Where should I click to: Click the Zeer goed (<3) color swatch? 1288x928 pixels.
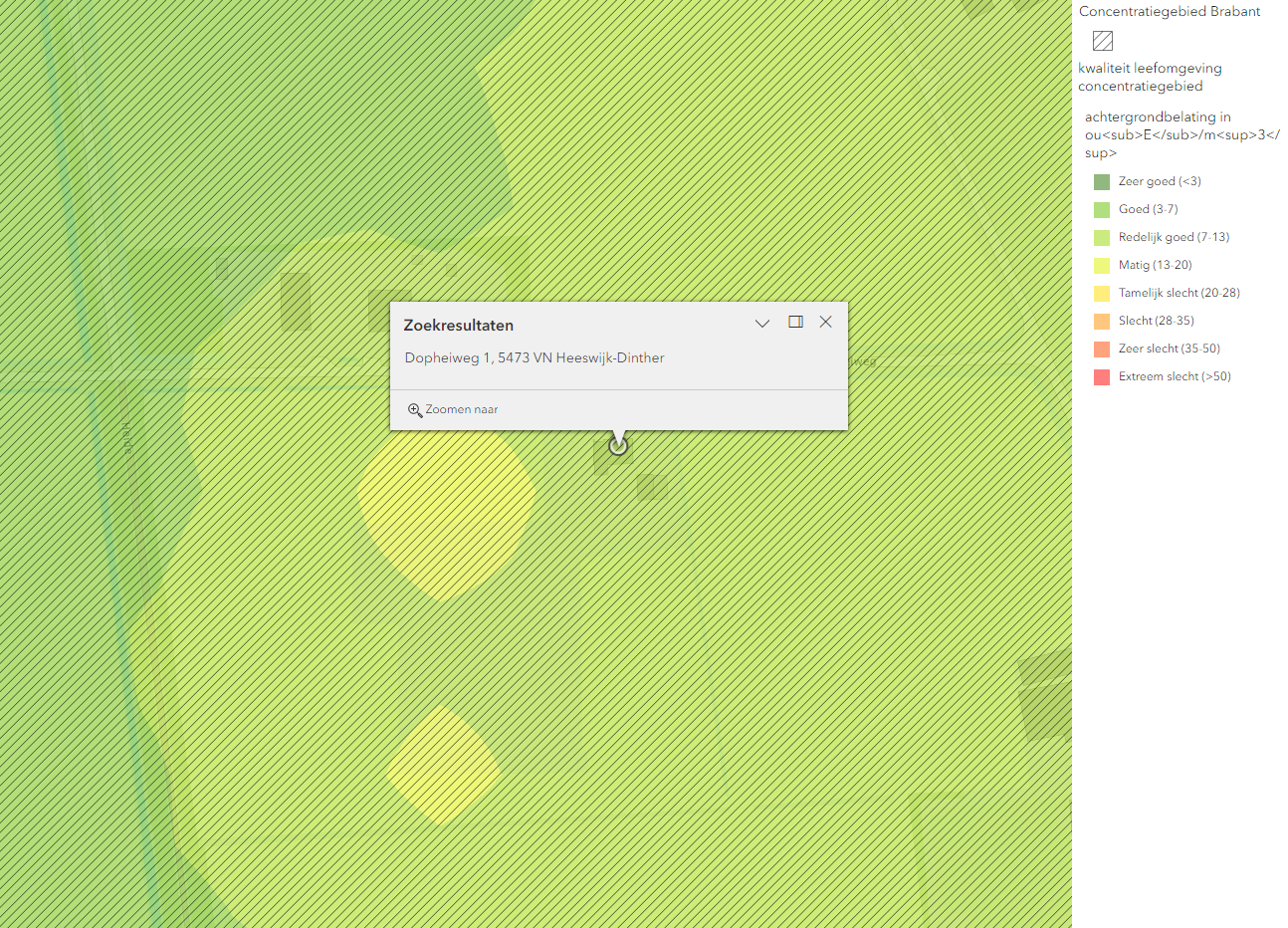tap(1102, 182)
